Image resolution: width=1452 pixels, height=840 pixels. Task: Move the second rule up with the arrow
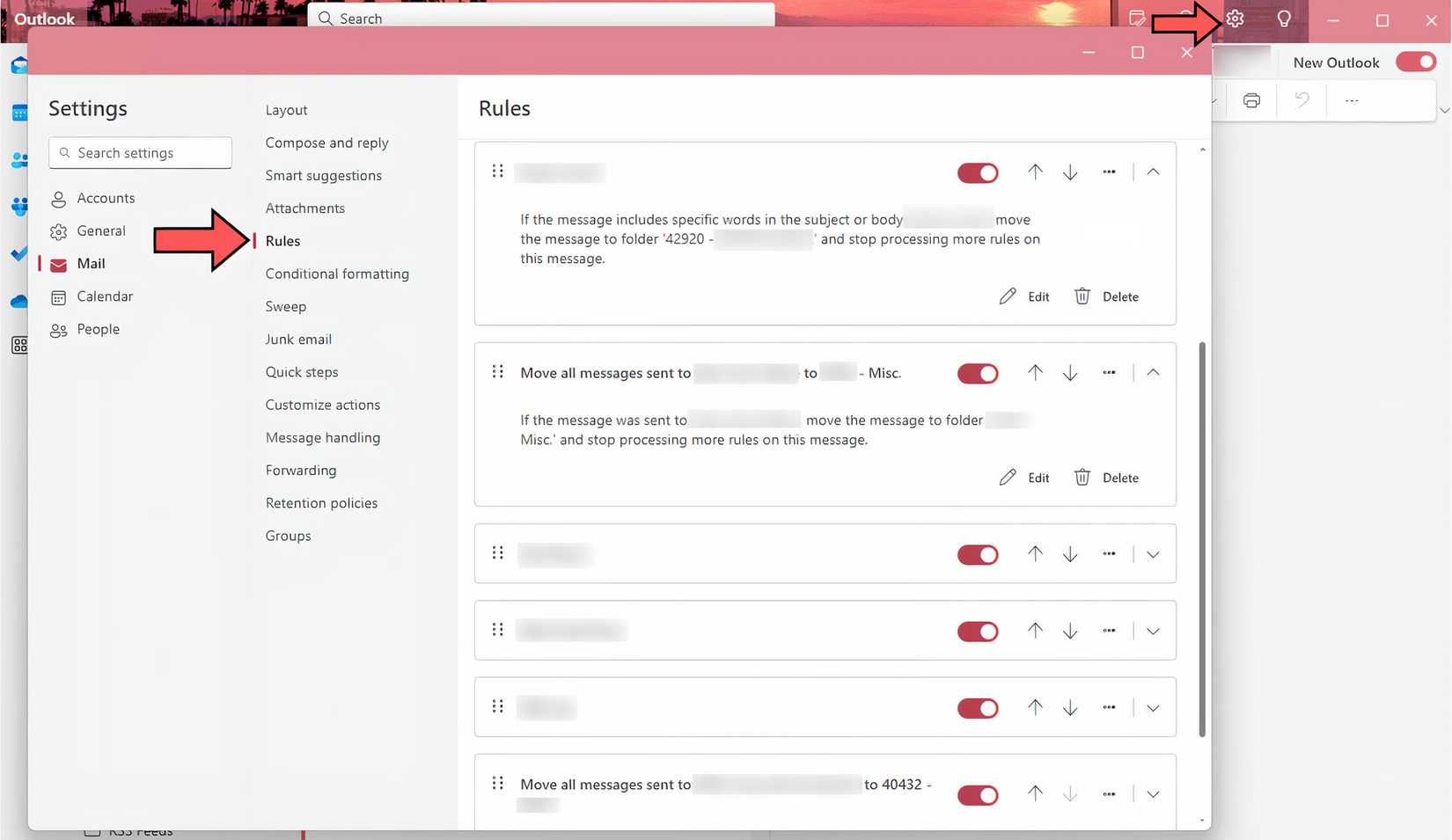click(x=1035, y=373)
